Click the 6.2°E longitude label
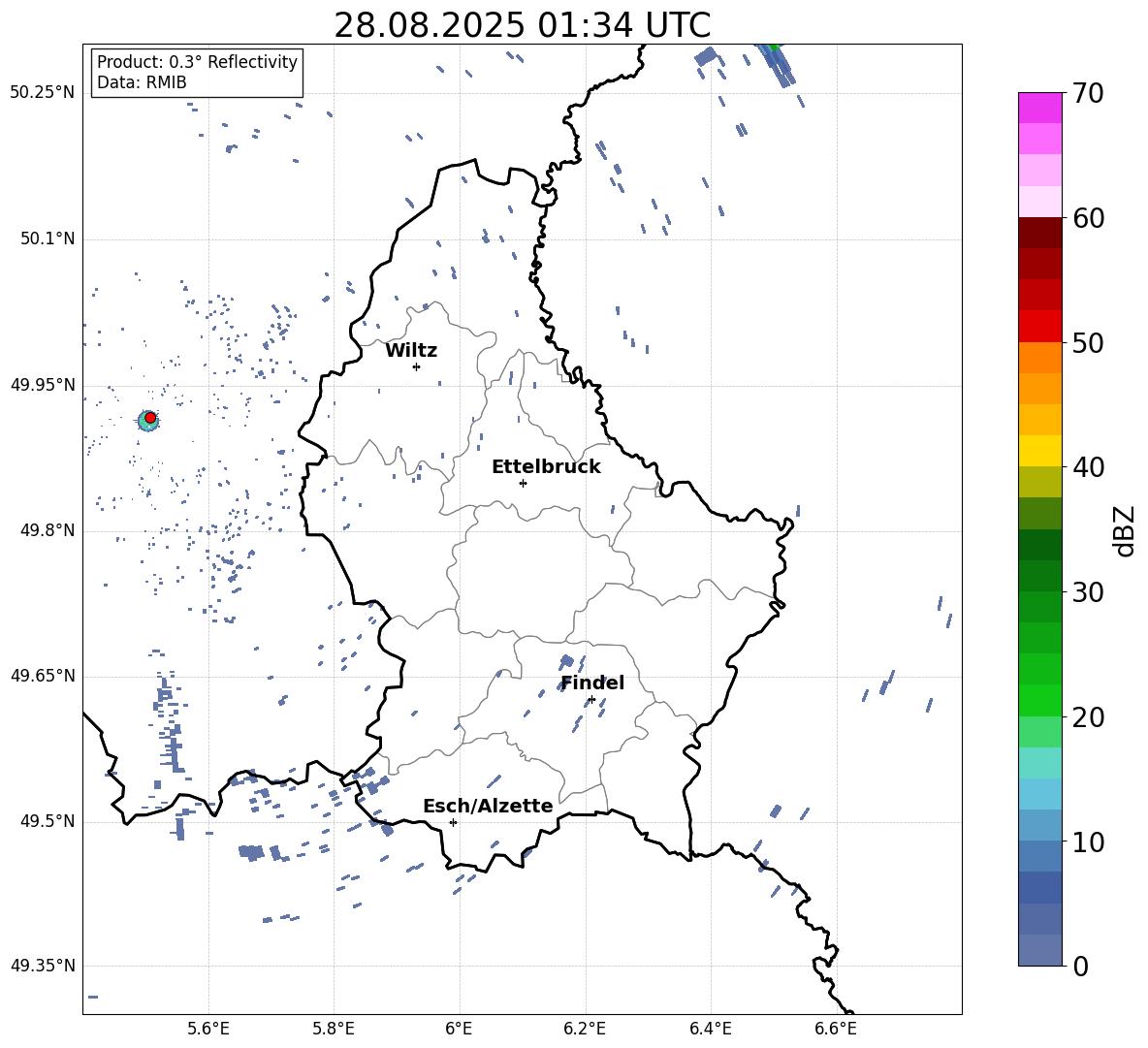 pos(585,1030)
